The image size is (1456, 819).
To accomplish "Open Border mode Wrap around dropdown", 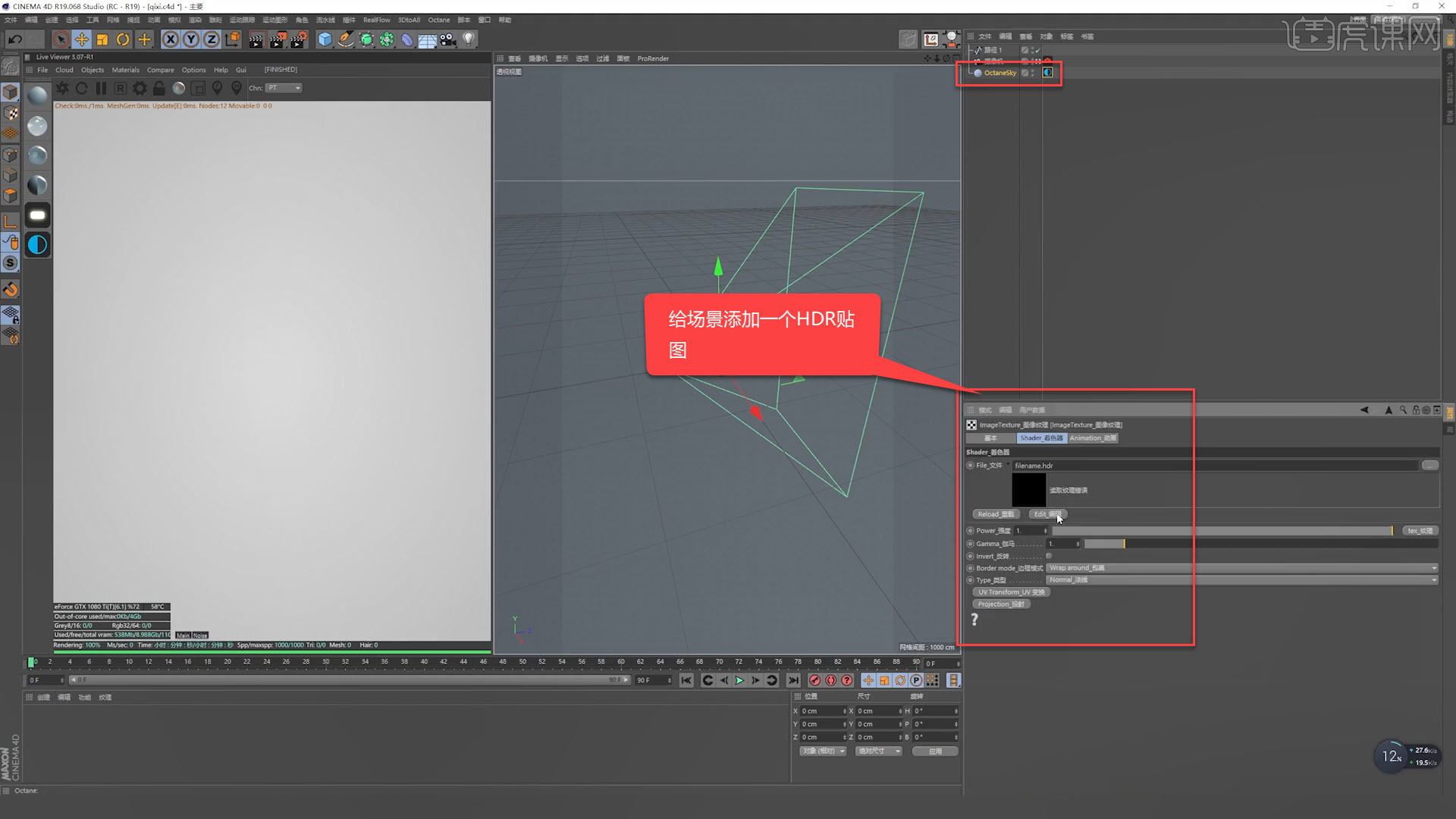I will [x=1241, y=568].
